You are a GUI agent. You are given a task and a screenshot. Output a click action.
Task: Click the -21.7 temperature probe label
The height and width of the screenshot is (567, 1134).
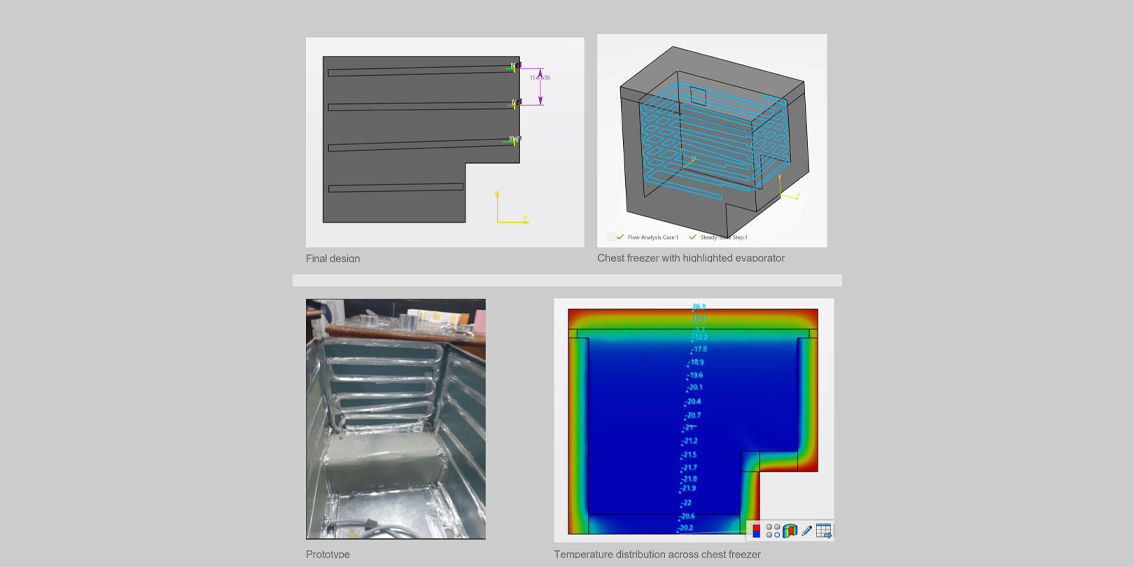click(x=689, y=468)
